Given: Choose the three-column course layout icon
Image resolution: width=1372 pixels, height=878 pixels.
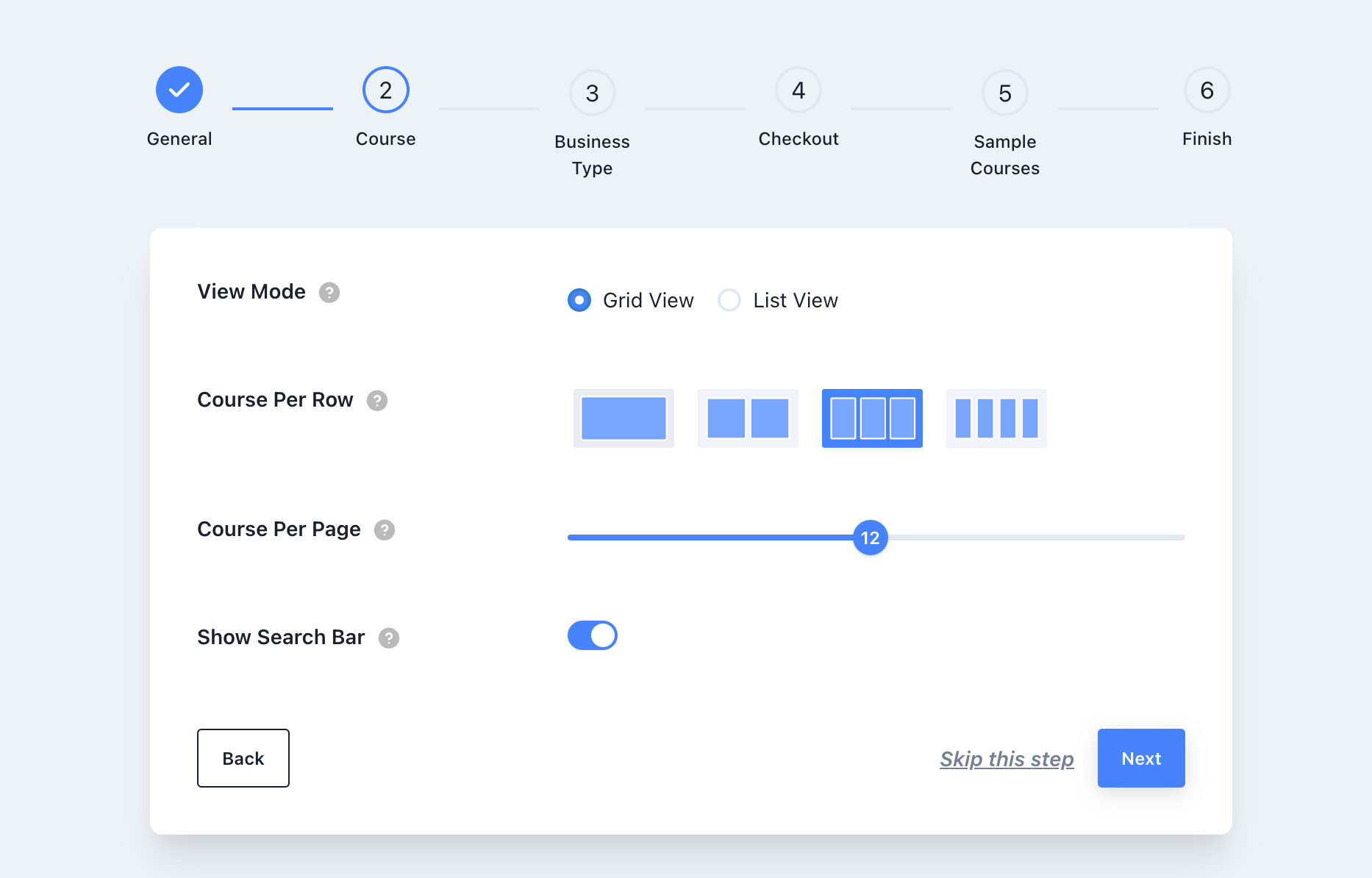Looking at the screenshot, I should click(x=871, y=418).
